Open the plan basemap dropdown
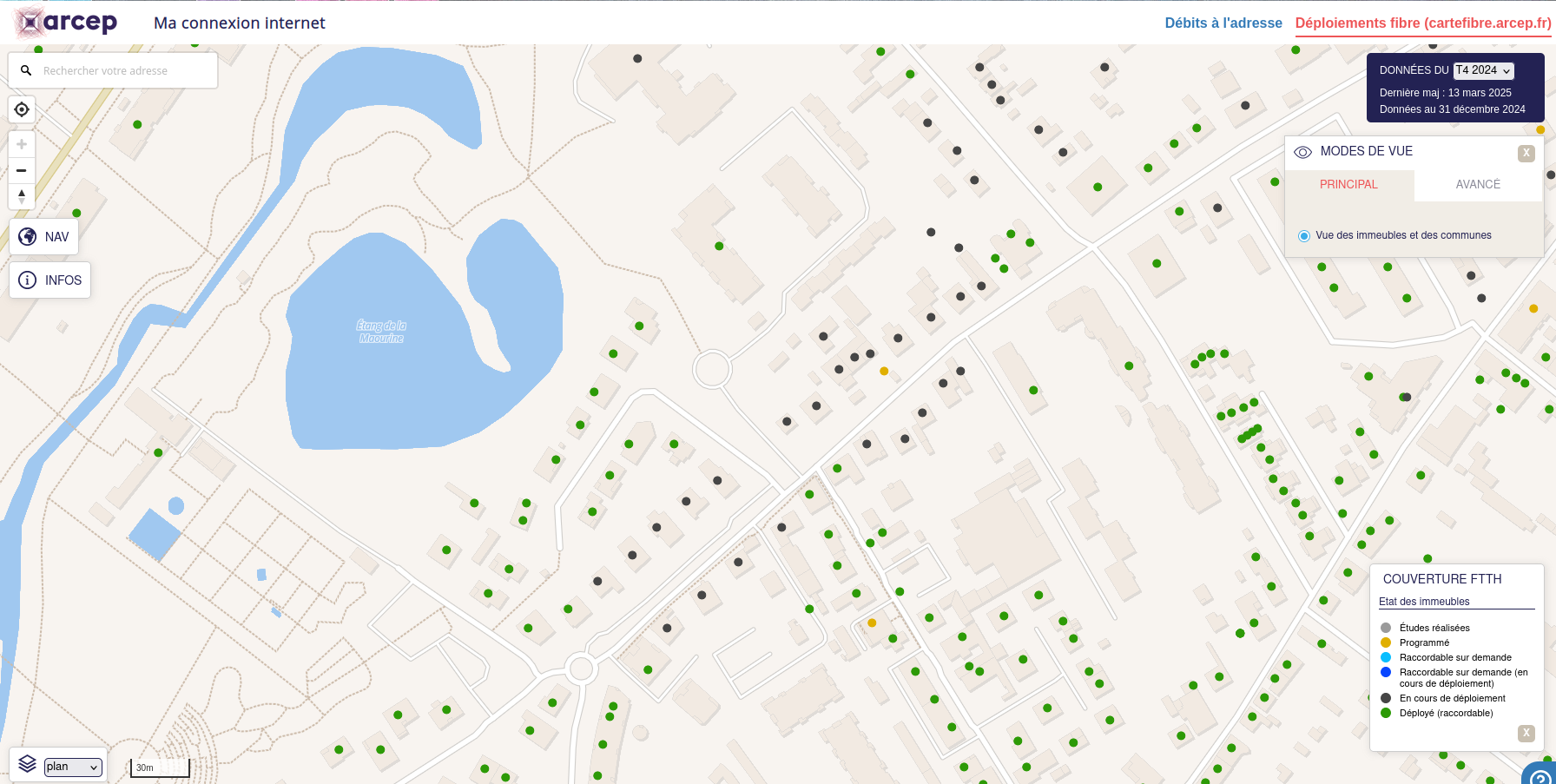 tap(73, 767)
